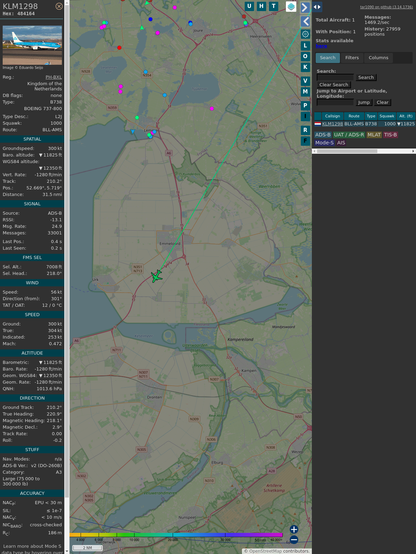The width and height of the screenshot is (416, 554).
Task: Switch to the Search tab
Action: [328, 58]
